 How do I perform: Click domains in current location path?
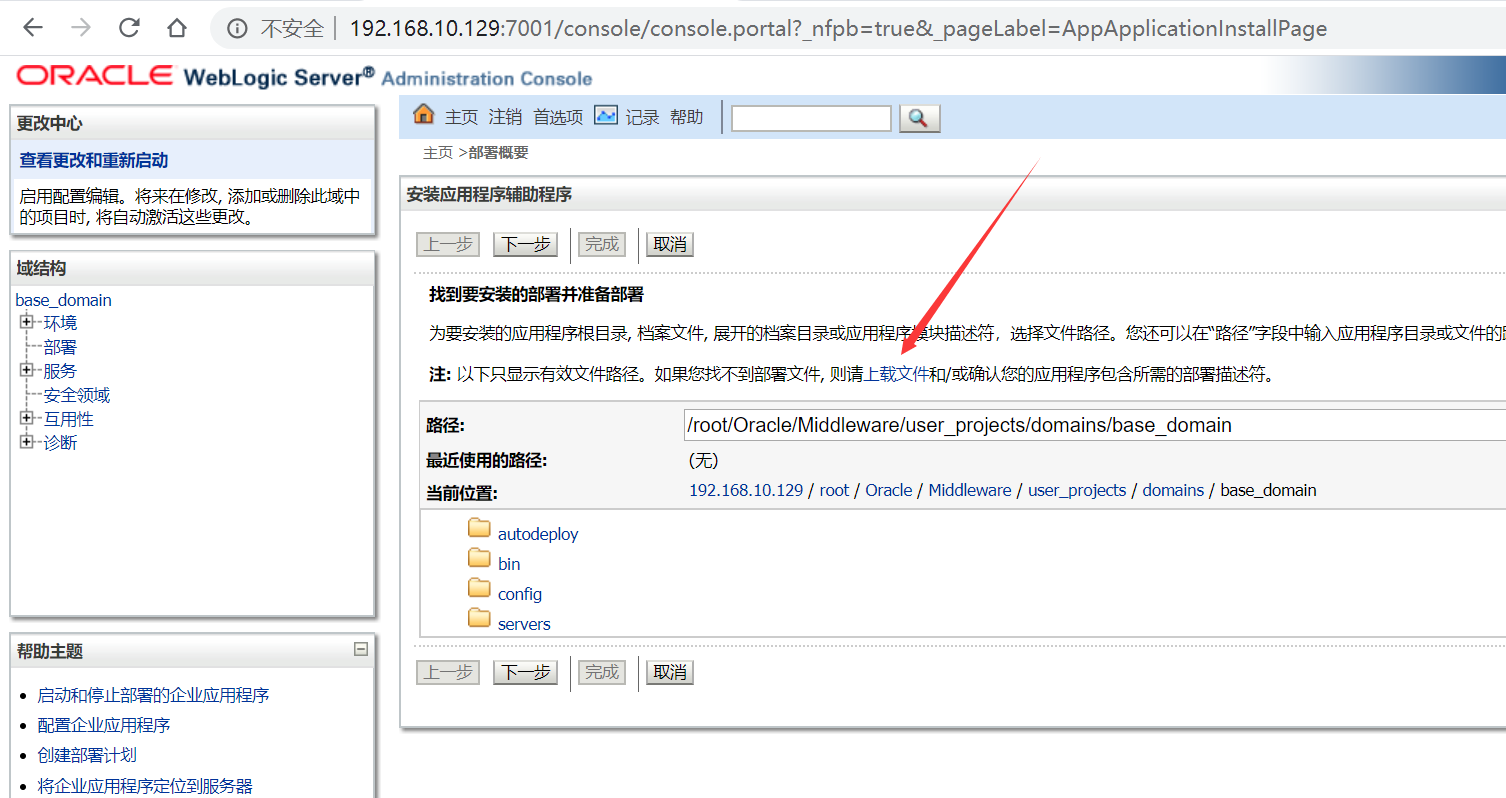1173,490
